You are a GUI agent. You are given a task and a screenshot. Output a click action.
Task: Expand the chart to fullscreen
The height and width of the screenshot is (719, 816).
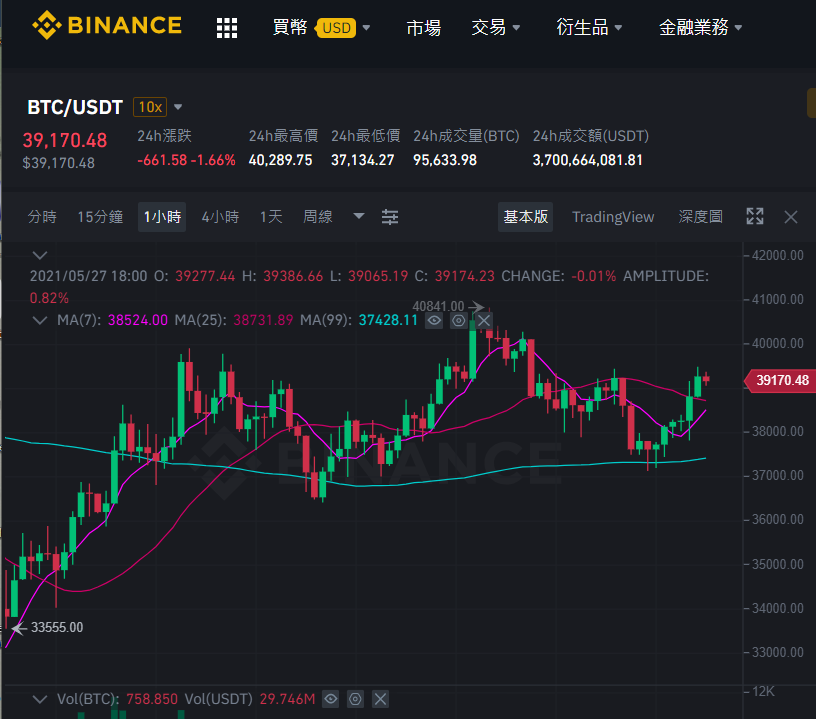[755, 216]
